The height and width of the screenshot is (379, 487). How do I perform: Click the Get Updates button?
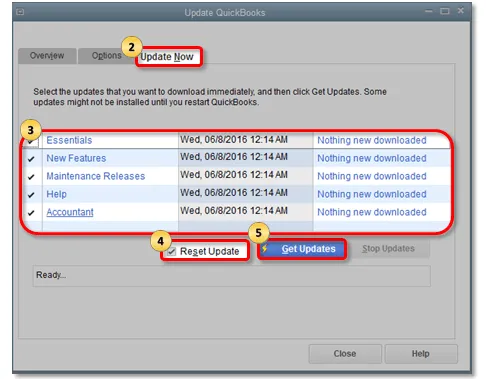coord(302,249)
